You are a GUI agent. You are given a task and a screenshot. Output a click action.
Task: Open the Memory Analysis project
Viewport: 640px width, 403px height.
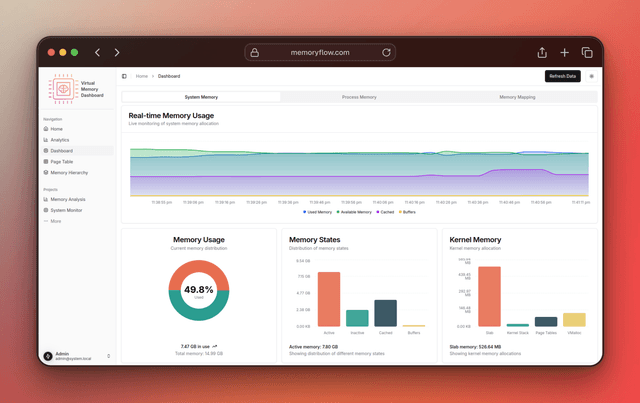(67, 199)
